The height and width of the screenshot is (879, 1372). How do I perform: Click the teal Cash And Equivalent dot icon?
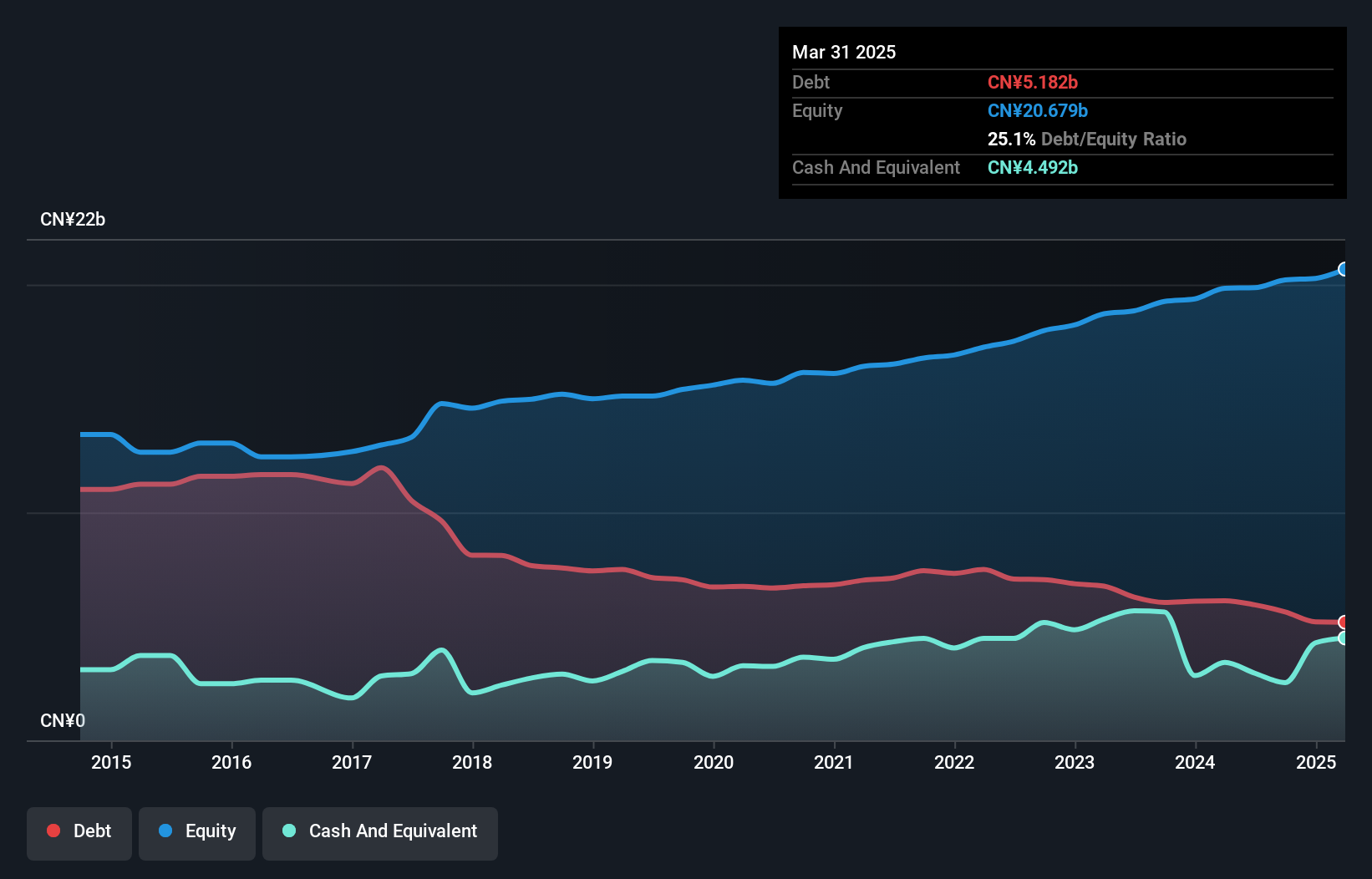[x=288, y=831]
